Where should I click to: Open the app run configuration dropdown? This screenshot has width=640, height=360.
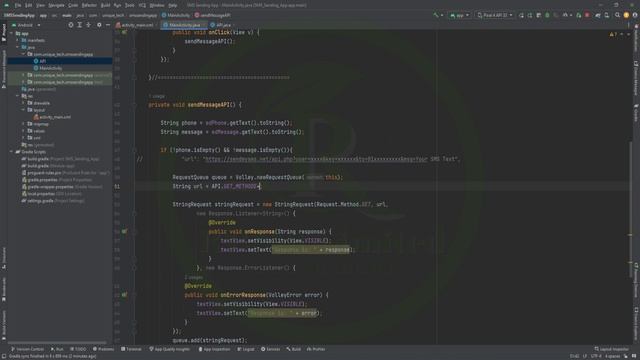click(459, 15)
